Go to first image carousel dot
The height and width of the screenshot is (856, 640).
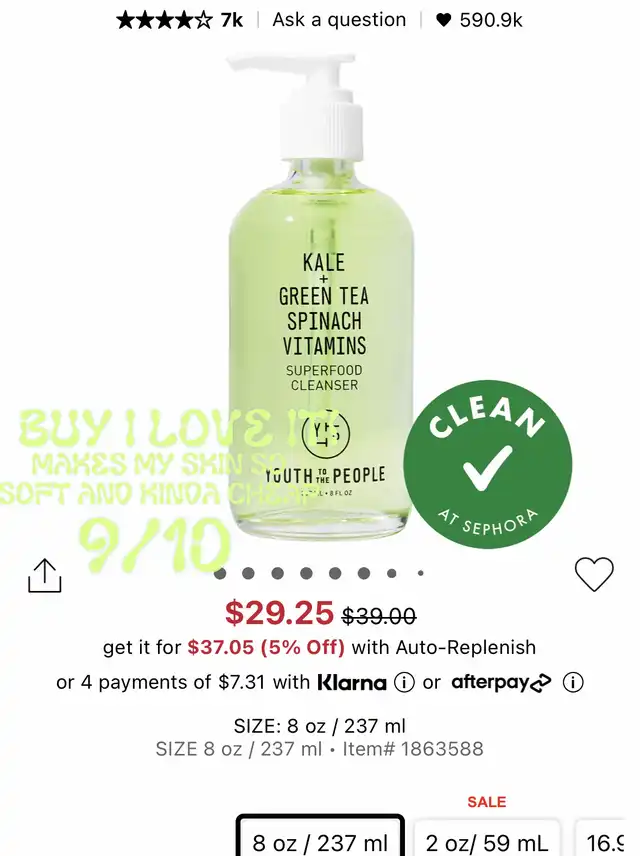(220, 573)
